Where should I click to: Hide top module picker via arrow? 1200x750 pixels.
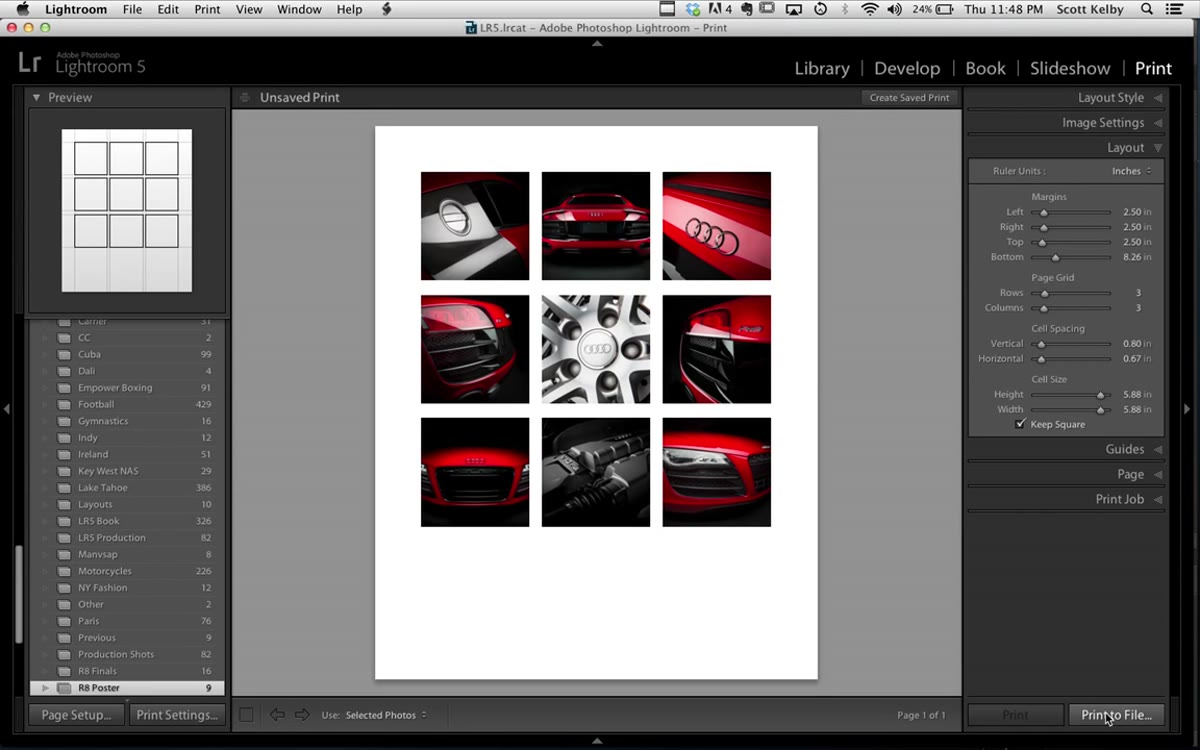[x=597, y=43]
